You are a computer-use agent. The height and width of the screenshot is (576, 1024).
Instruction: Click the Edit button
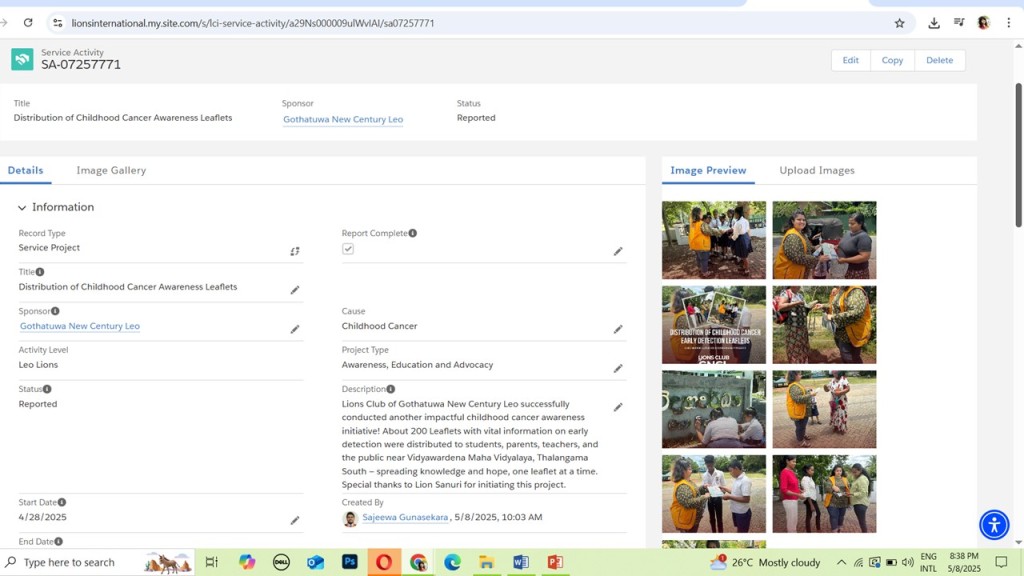(850, 60)
